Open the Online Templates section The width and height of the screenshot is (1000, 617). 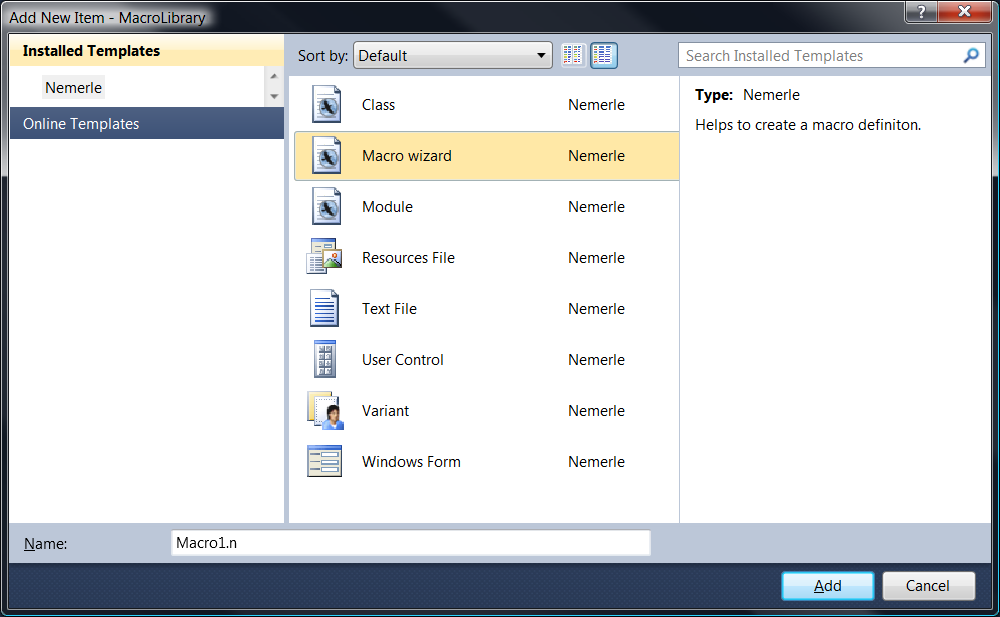[81, 124]
